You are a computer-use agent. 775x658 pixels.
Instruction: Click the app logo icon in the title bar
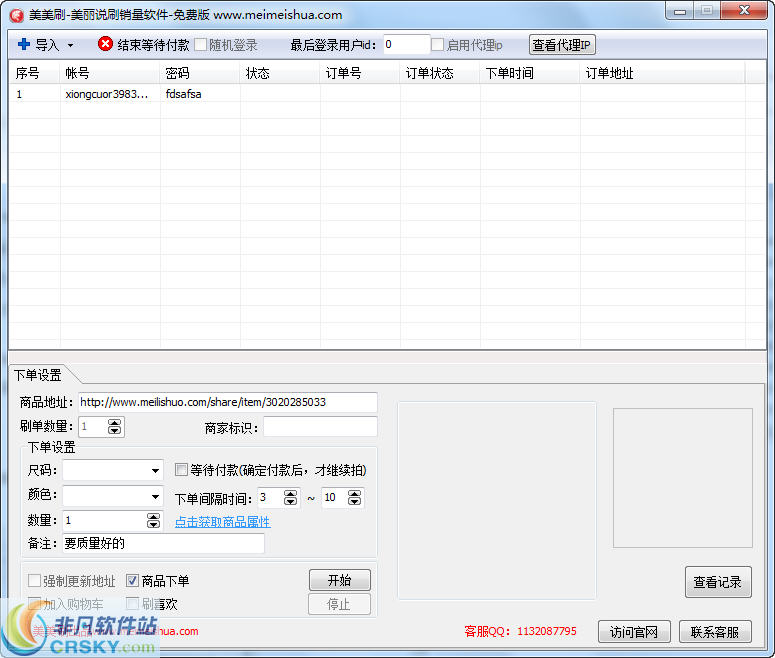tap(16, 15)
